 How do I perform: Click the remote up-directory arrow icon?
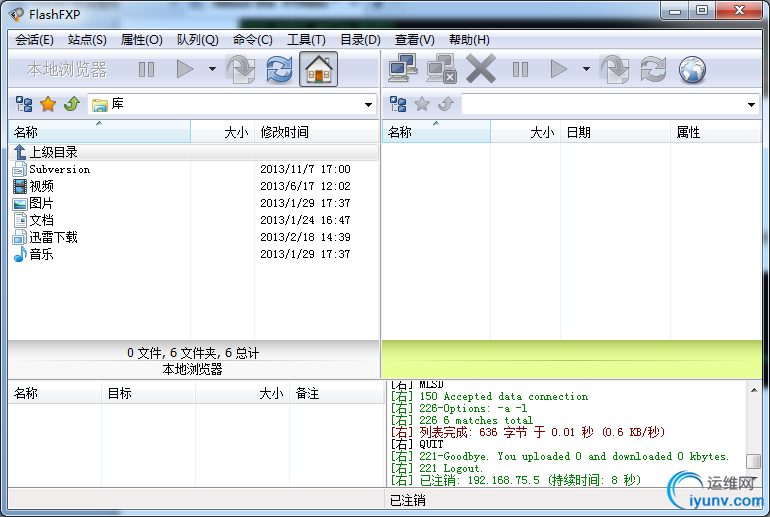click(x=446, y=104)
